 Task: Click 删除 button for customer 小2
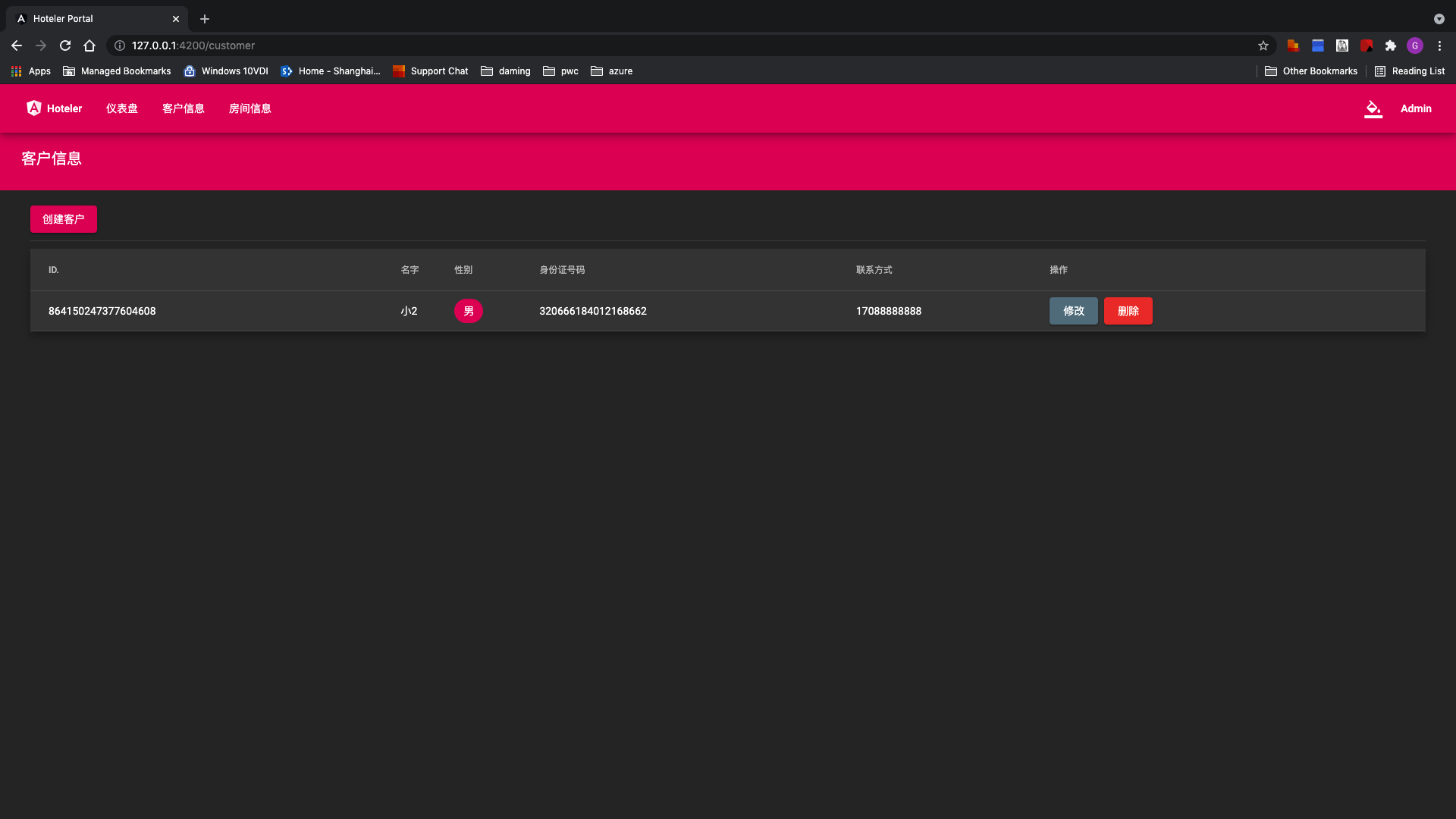point(1128,311)
